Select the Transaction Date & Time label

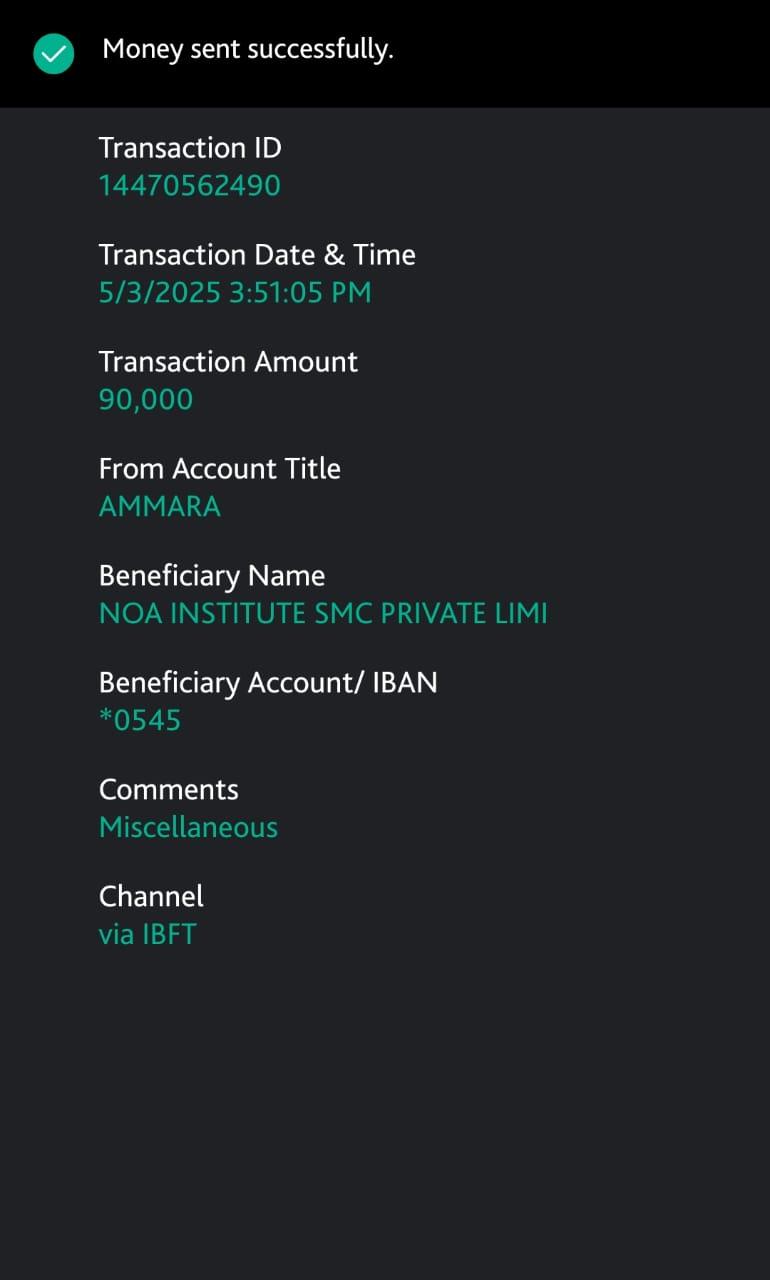[257, 255]
